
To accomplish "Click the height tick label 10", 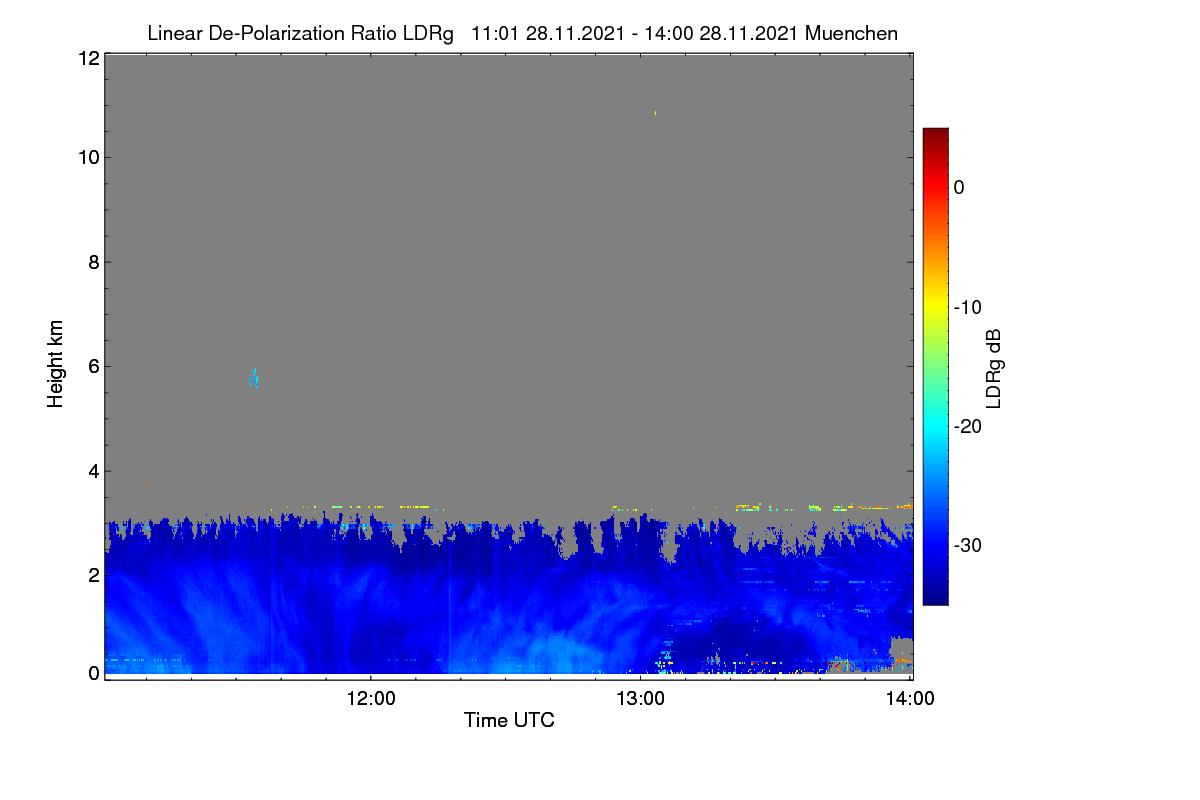I will [x=87, y=157].
